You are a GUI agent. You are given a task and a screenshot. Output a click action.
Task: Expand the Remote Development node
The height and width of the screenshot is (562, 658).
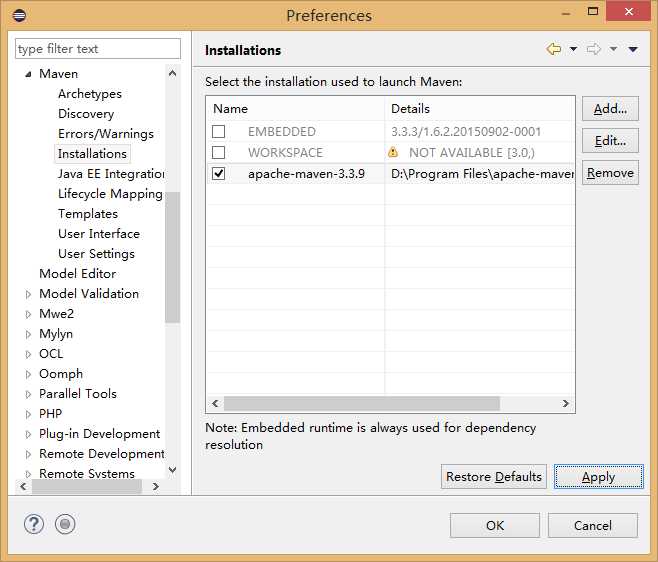28,455
